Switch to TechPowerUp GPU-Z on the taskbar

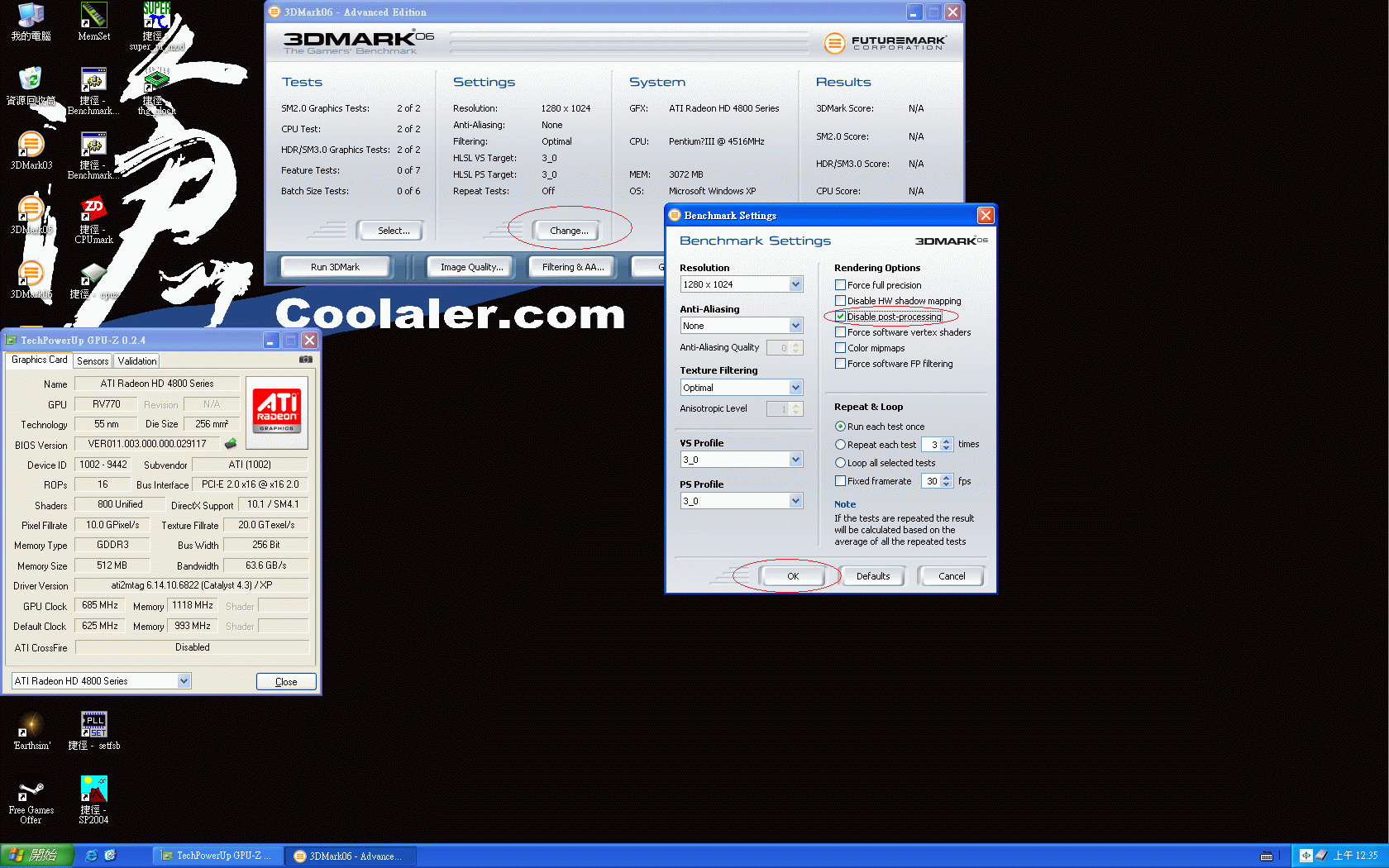click(x=219, y=856)
